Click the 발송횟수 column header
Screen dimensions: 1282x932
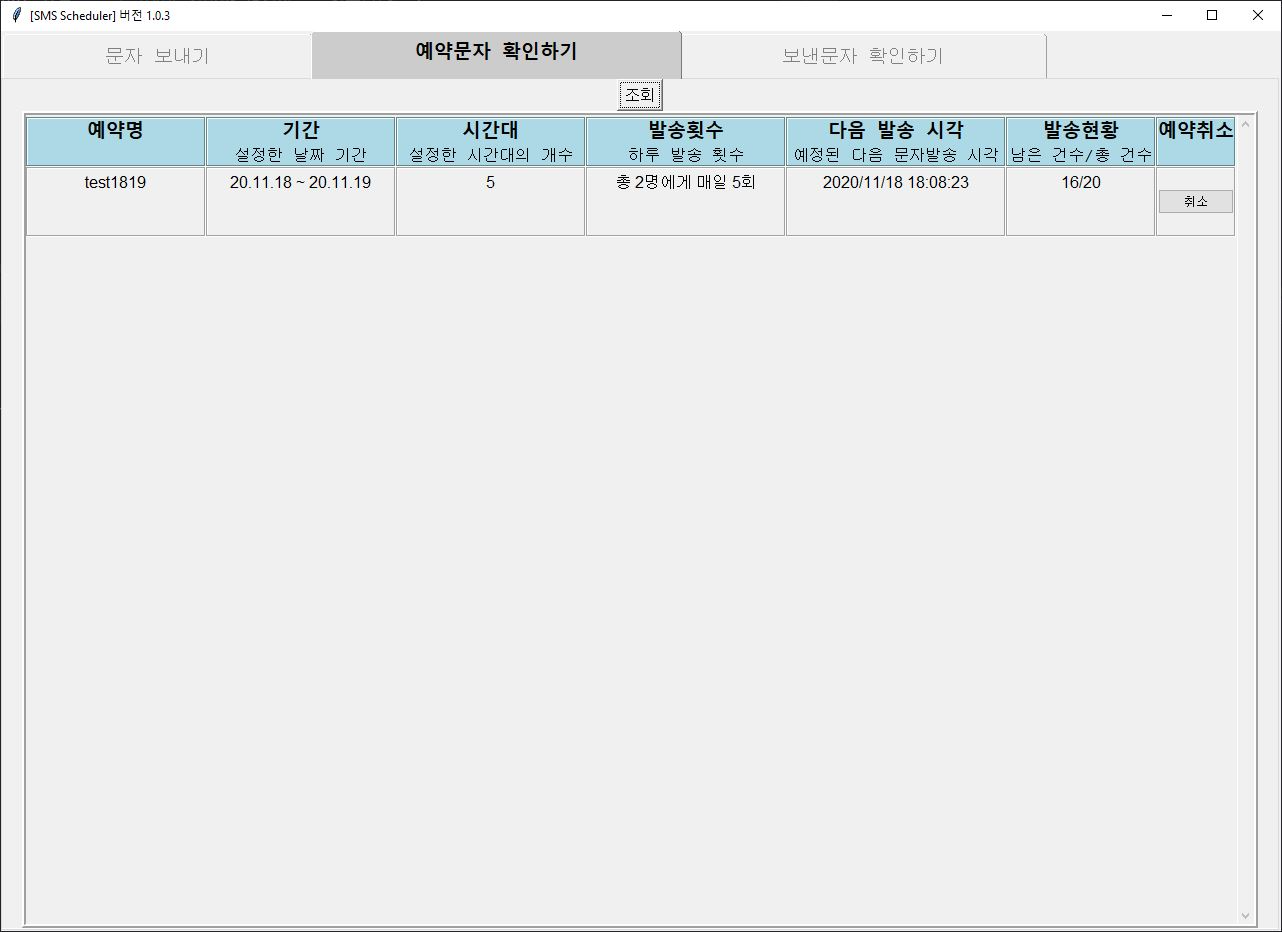[x=685, y=141]
